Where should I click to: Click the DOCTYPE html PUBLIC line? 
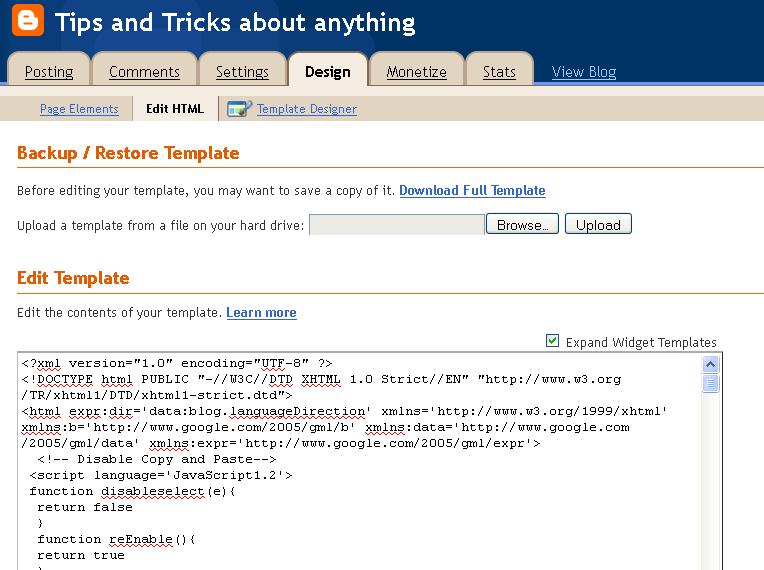[321, 380]
